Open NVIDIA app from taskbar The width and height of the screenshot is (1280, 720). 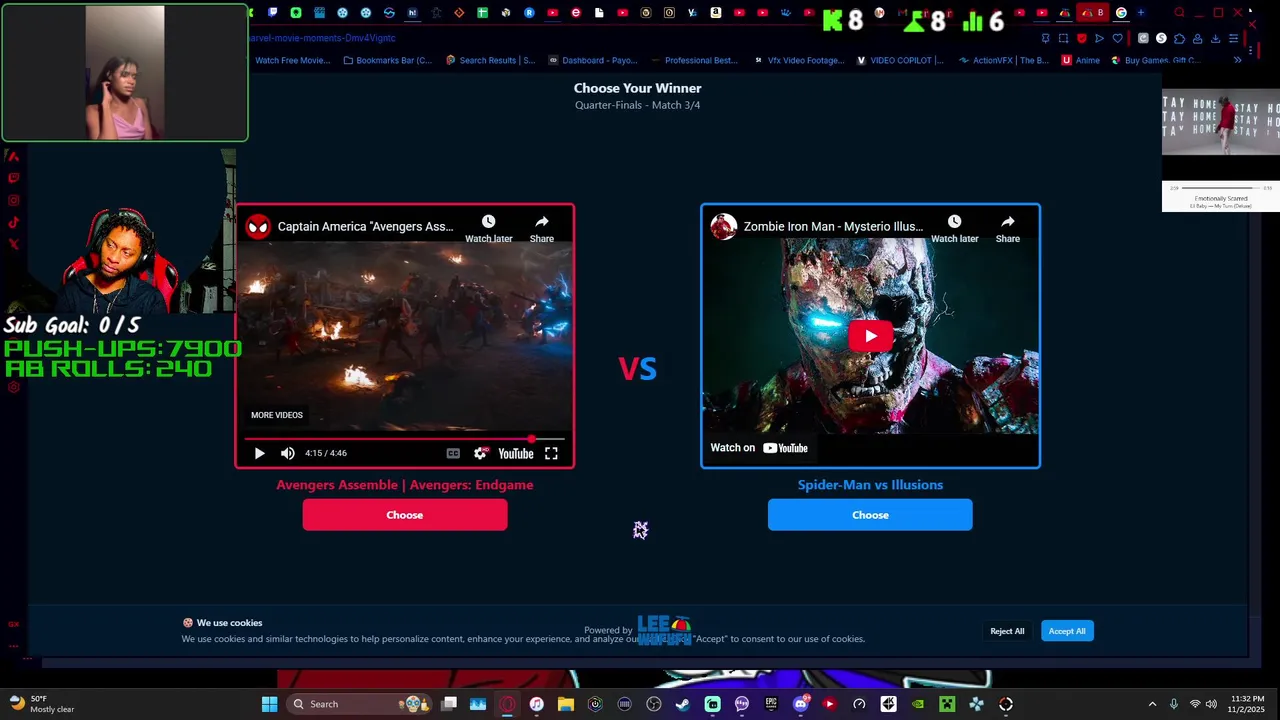[918, 704]
